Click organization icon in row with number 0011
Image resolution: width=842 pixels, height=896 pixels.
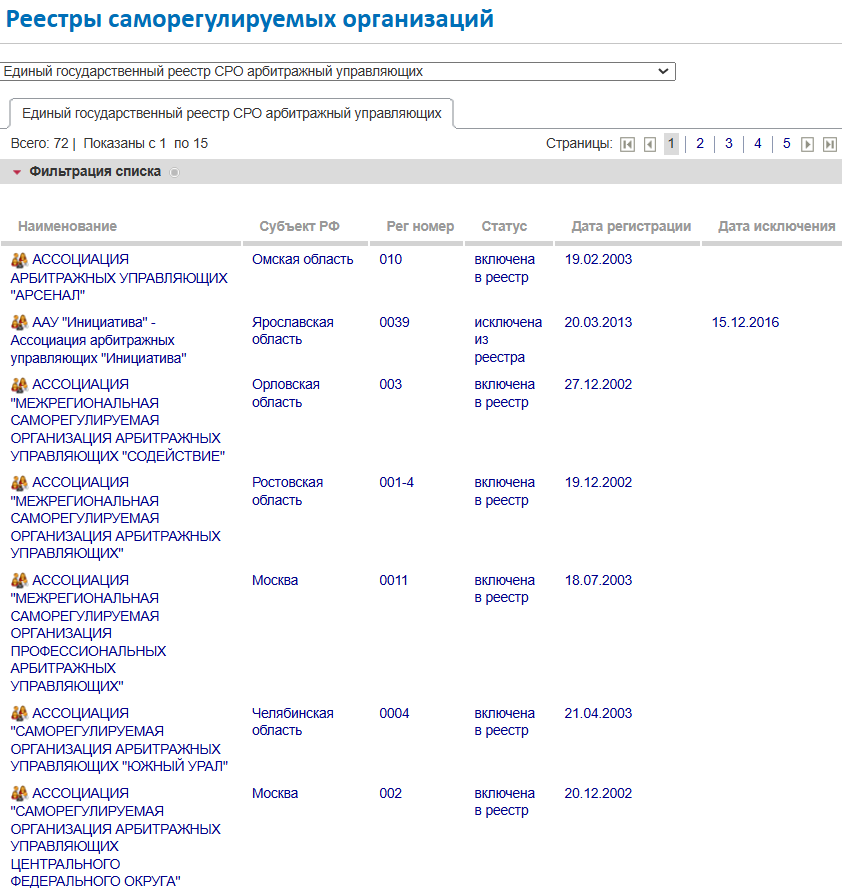[x=19, y=581]
